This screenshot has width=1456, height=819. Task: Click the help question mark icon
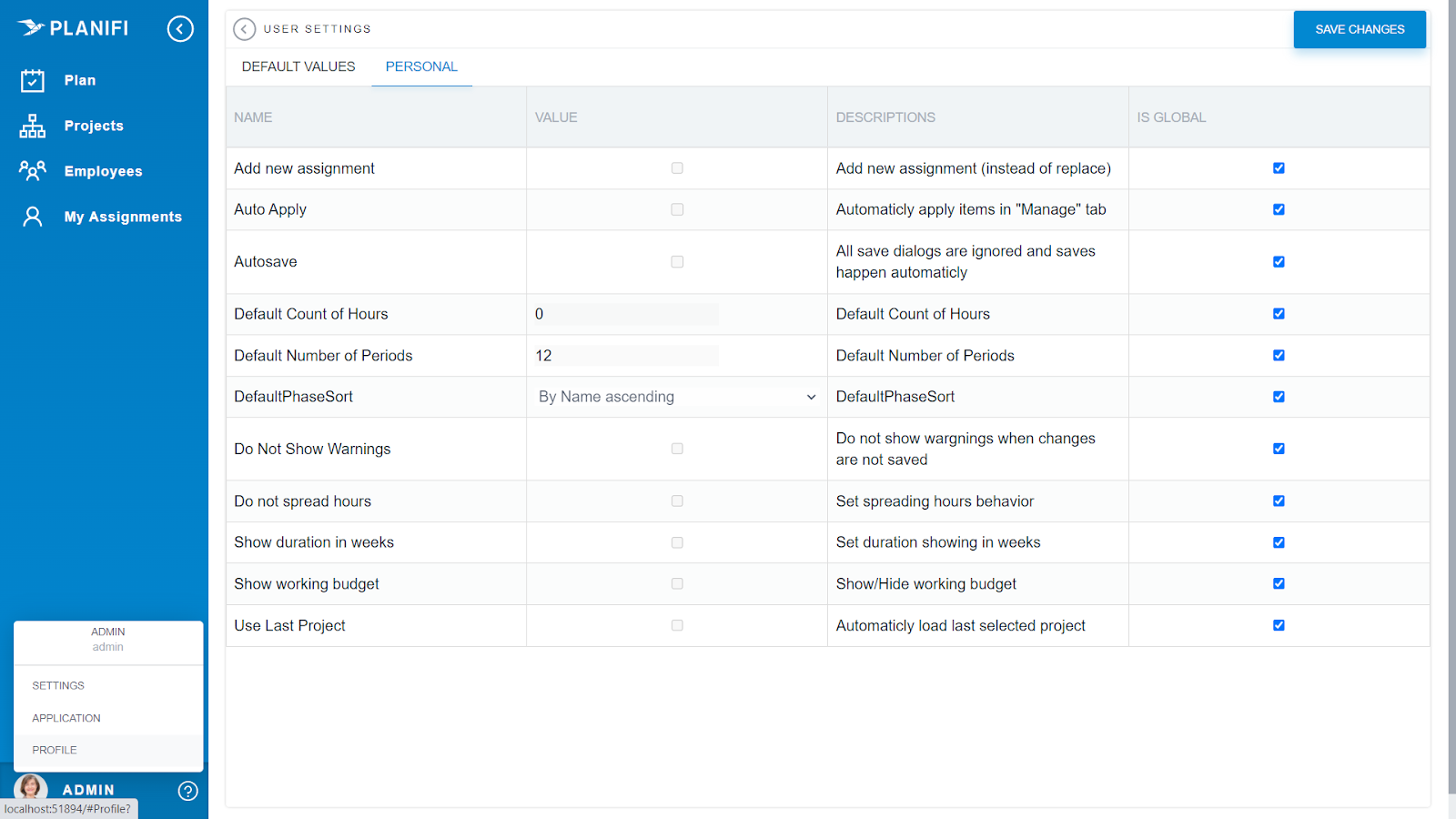pos(188,791)
